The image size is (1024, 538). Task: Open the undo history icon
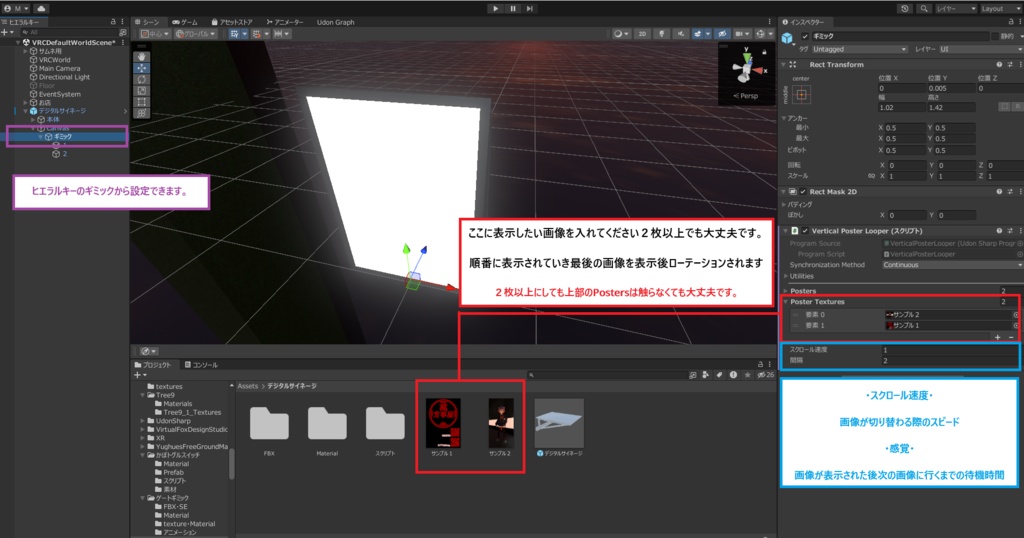(904, 8)
